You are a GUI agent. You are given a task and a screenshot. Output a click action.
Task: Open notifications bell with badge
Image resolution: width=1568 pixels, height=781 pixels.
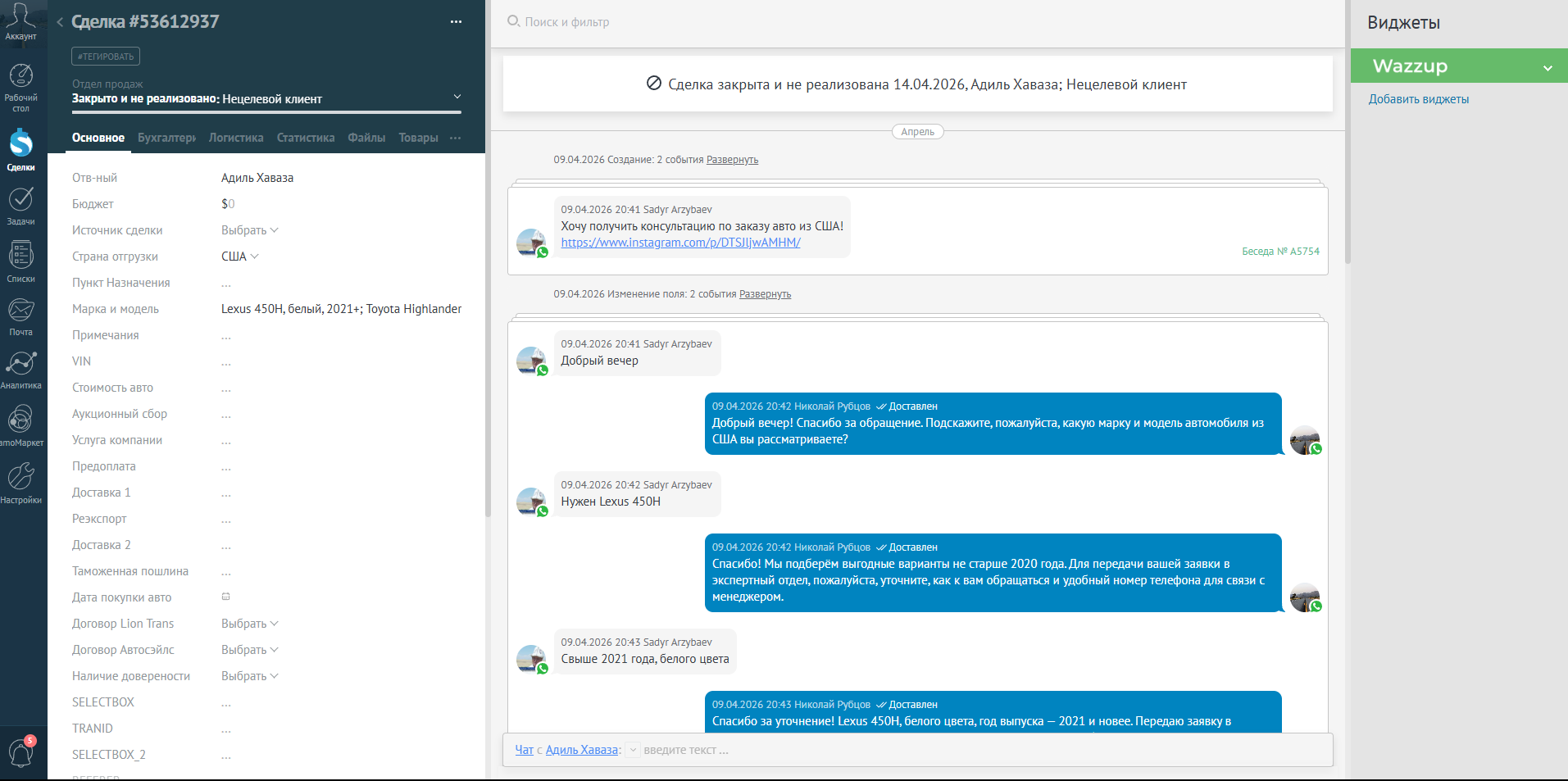(x=20, y=751)
